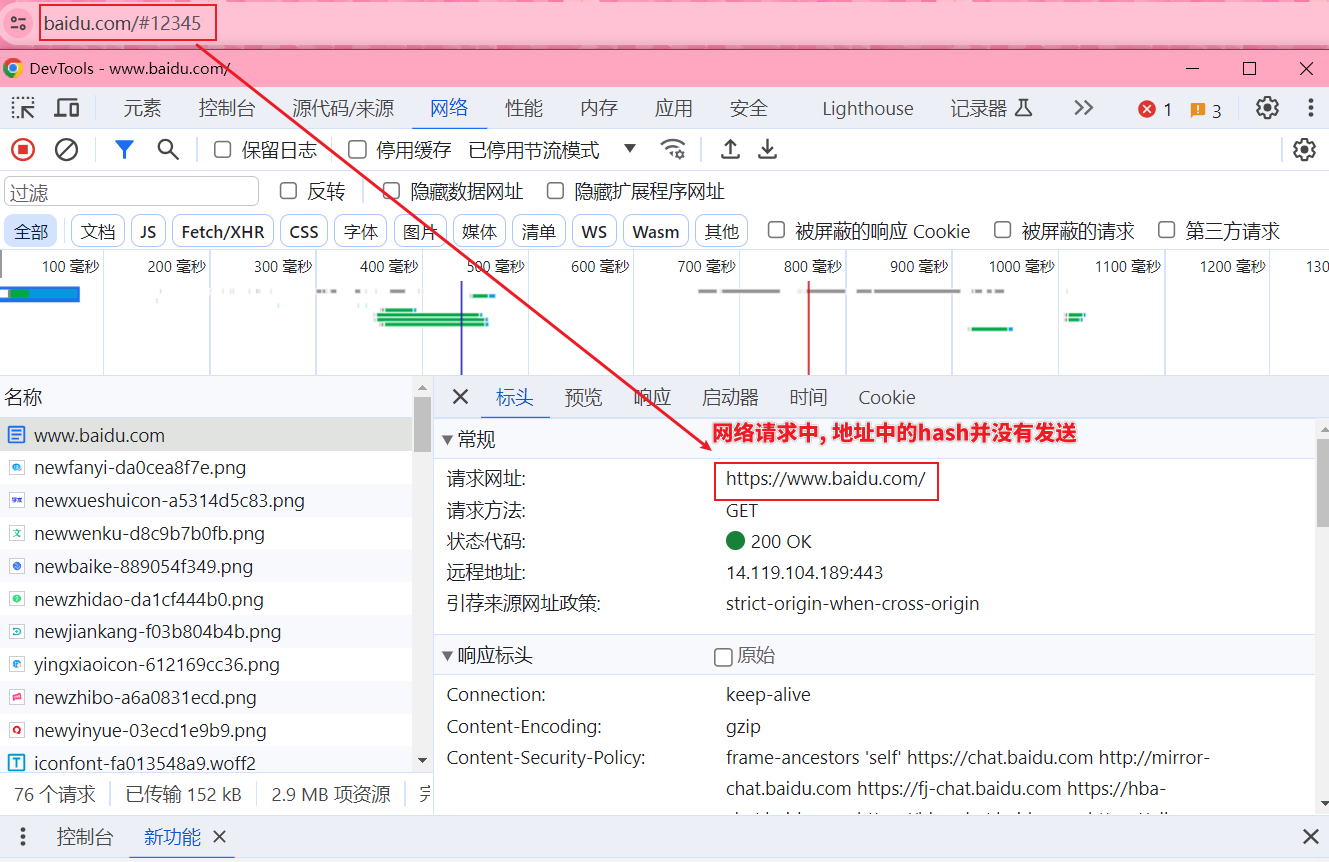Activate the inspect element picker icon
The image size is (1329, 862).
[x=23, y=108]
